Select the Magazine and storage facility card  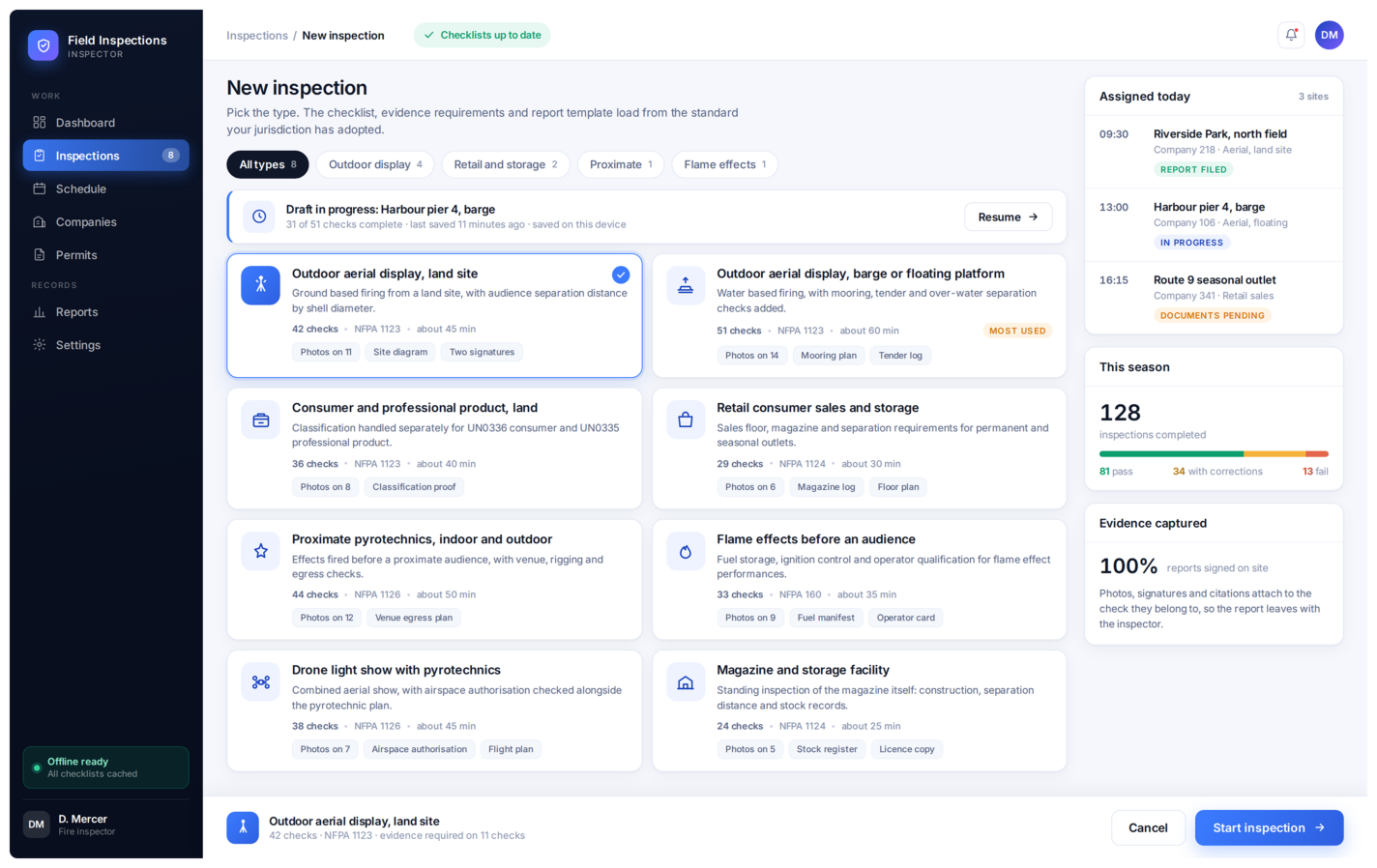coord(860,710)
